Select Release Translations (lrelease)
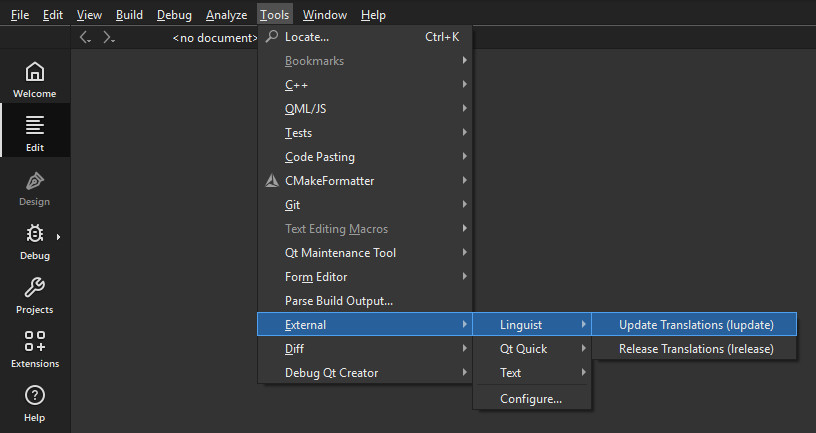The height and width of the screenshot is (433, 816). [x=696, y=349]
